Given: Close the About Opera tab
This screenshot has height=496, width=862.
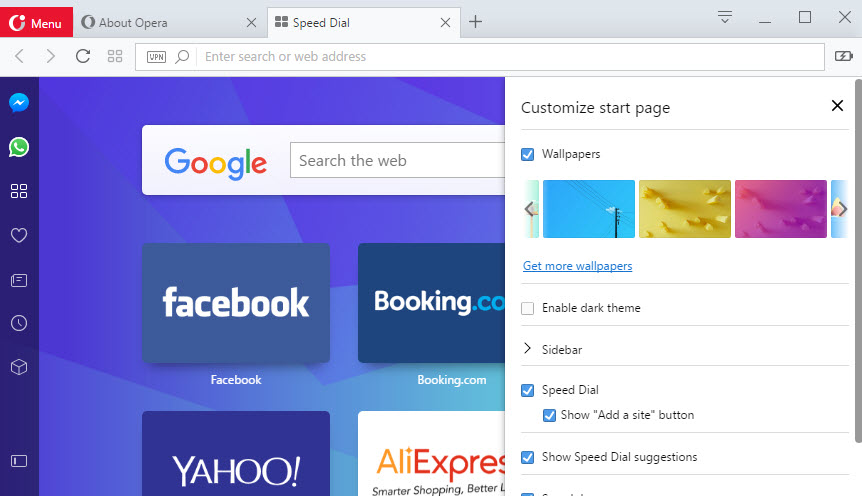Looking at the screenshot, I should pyautogui.click(x=251, y=23).
